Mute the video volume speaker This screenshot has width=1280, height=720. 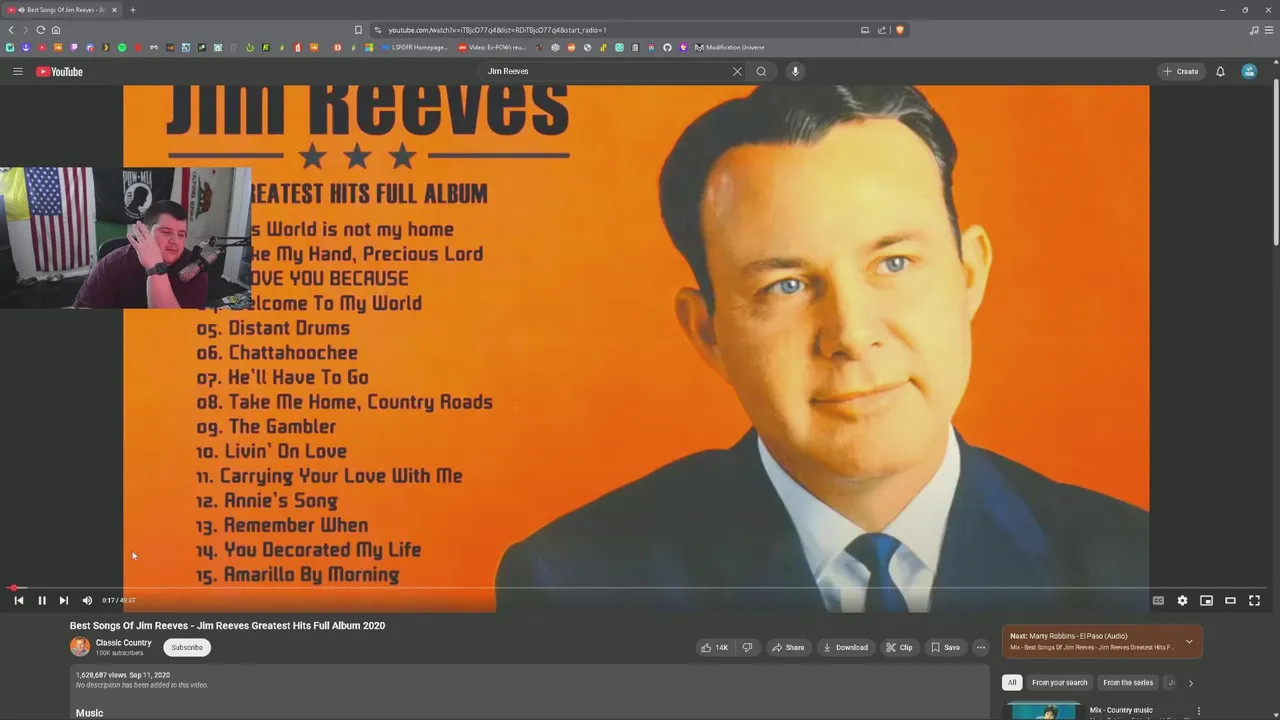pos(87,600)
